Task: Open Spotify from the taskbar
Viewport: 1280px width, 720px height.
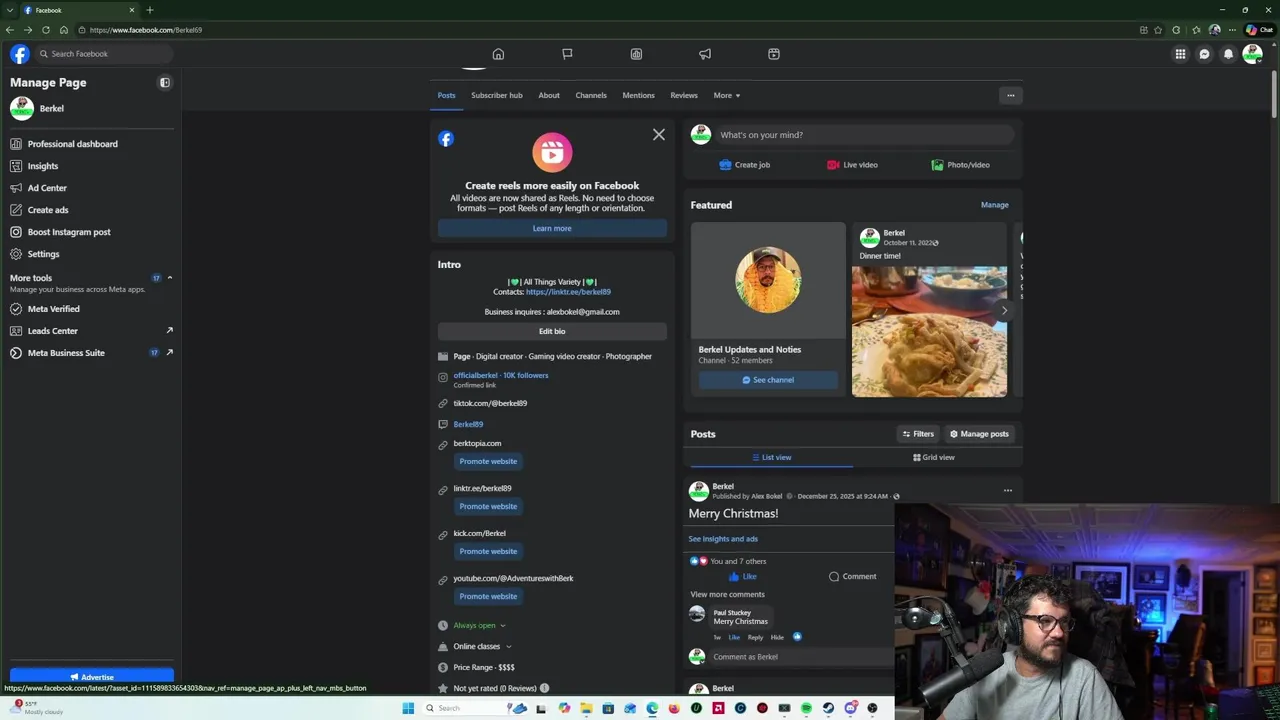Action: coord(806,708)
